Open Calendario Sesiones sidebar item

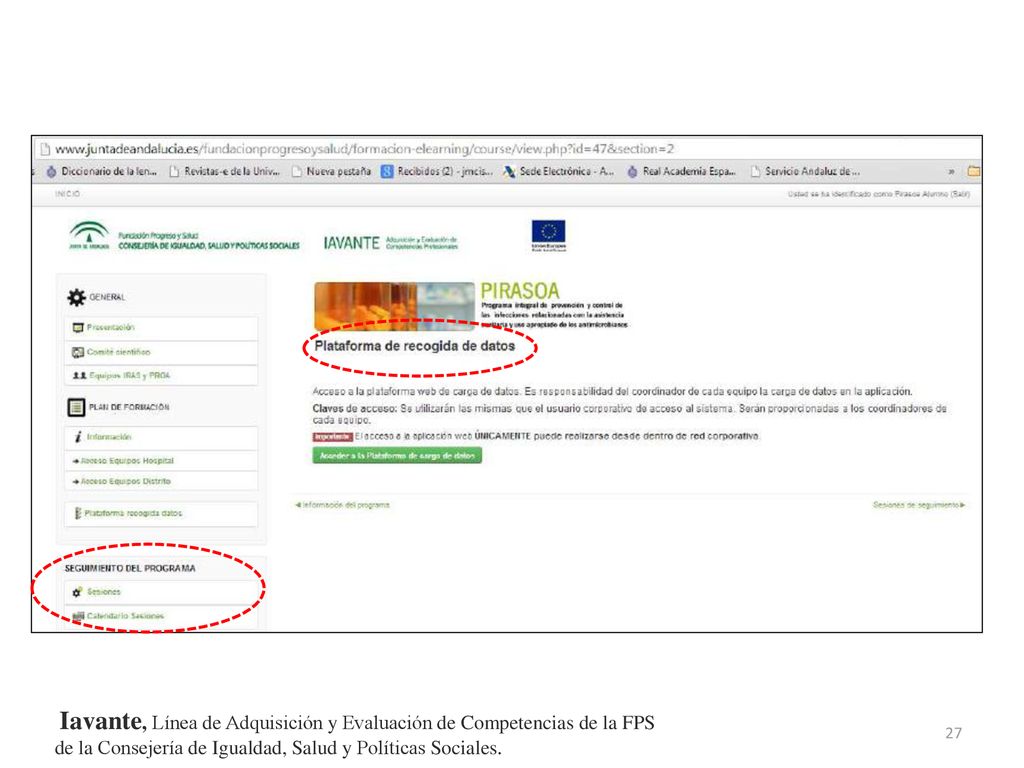161,616
